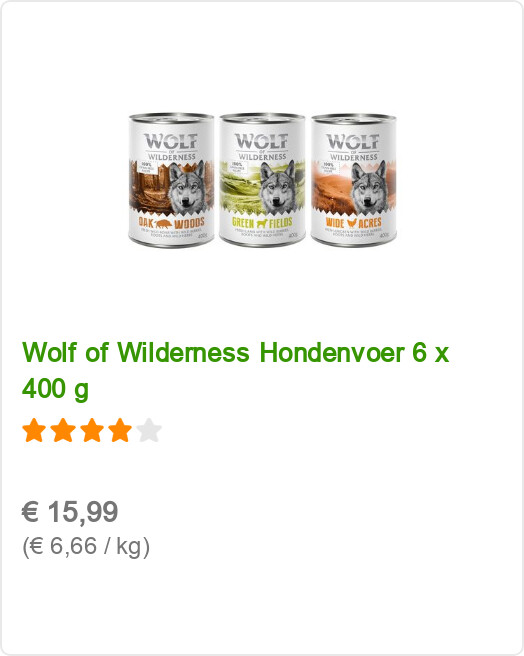The image size is (524, 656).
Task: Click the OAK WOODS label text
Action: [172, 223]
